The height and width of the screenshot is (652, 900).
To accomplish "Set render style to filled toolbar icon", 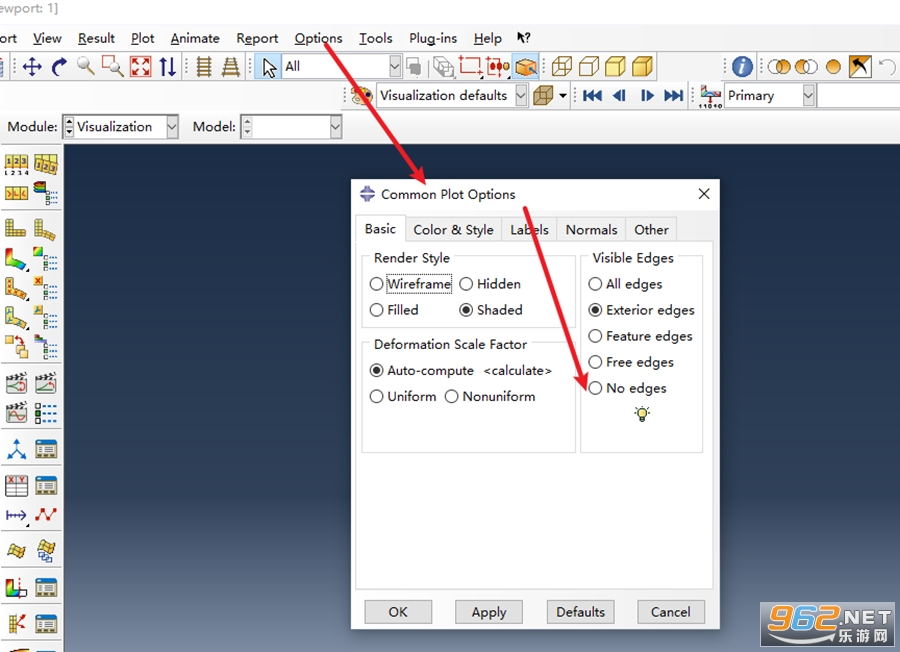I will pos(615,67).
